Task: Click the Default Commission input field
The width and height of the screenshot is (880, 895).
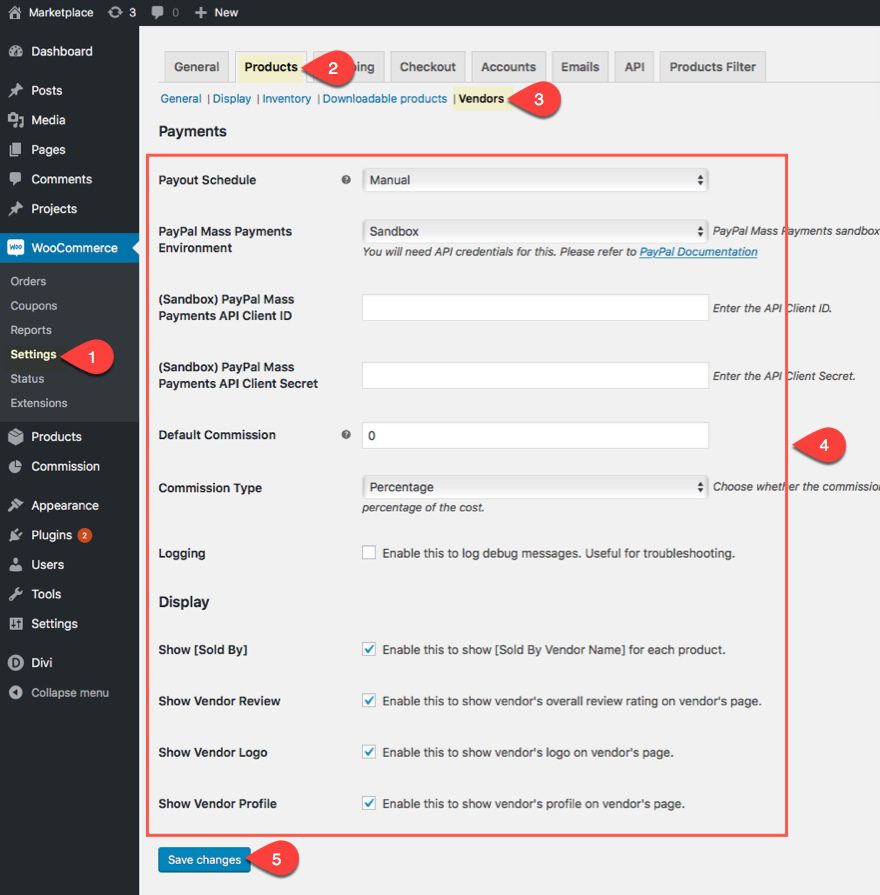Action: [x=535, y=436]
